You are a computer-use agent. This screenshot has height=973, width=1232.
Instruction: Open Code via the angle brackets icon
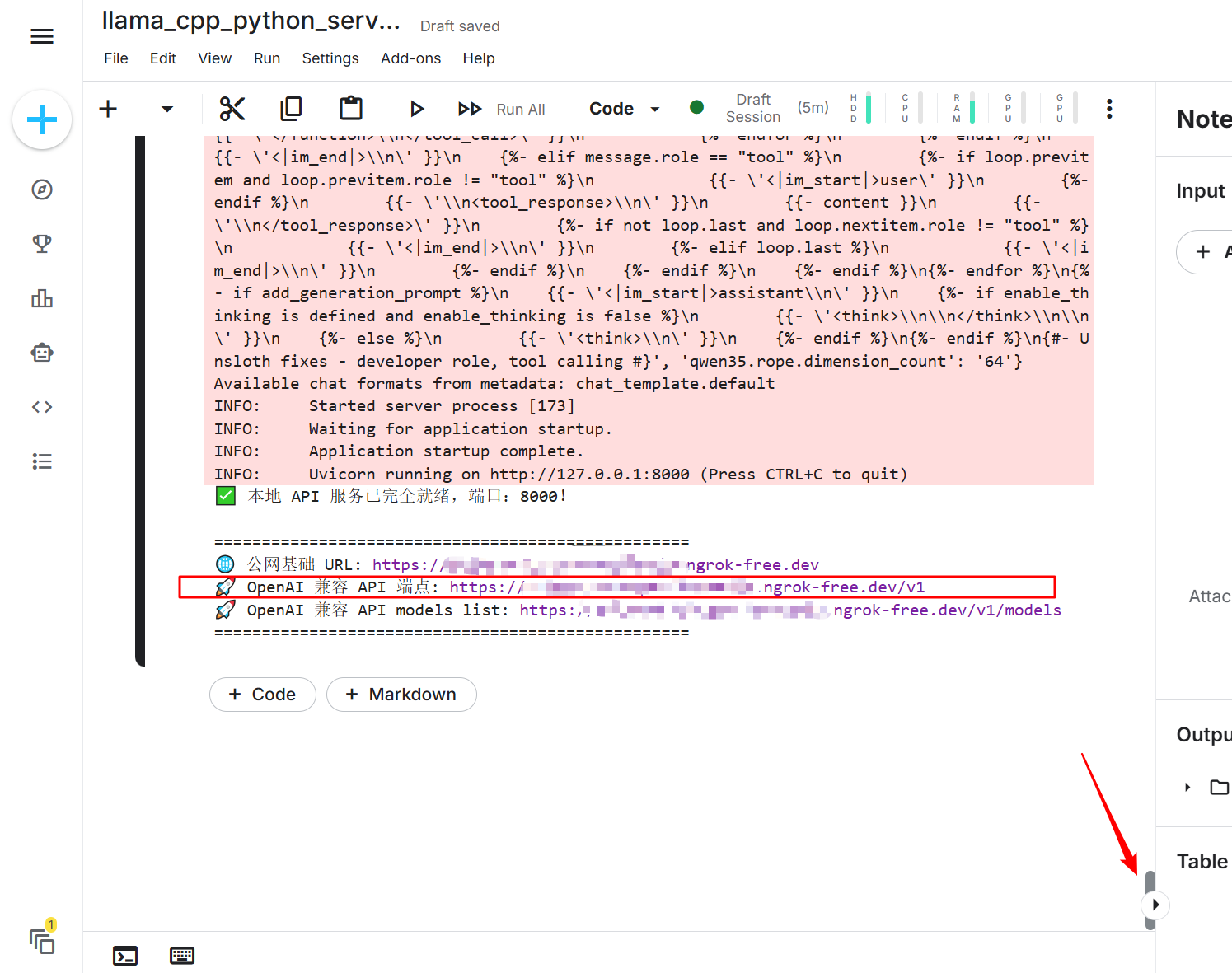[x=42, y=407]
